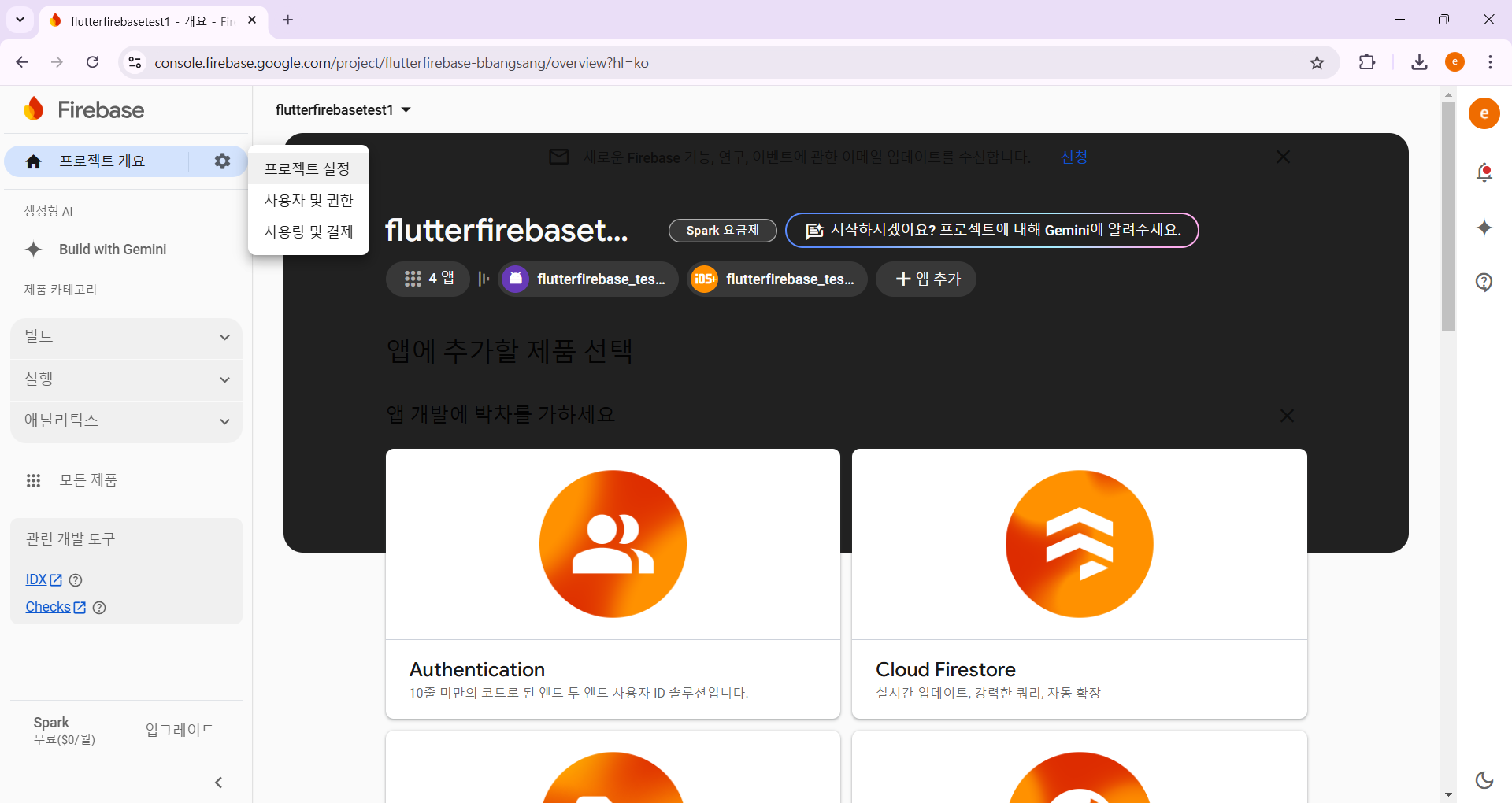Viewport: 1512px width, 803px height.
Task: Open help question mark icon in right panel
Action: click(1484, 282)
